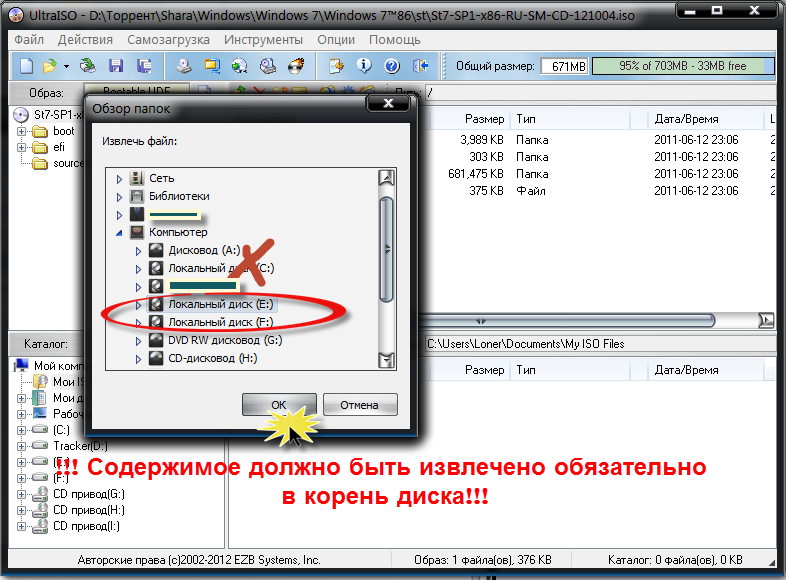Select Локальный диск (F:) in the dialog
786x580 pixels.
[221, 322]
